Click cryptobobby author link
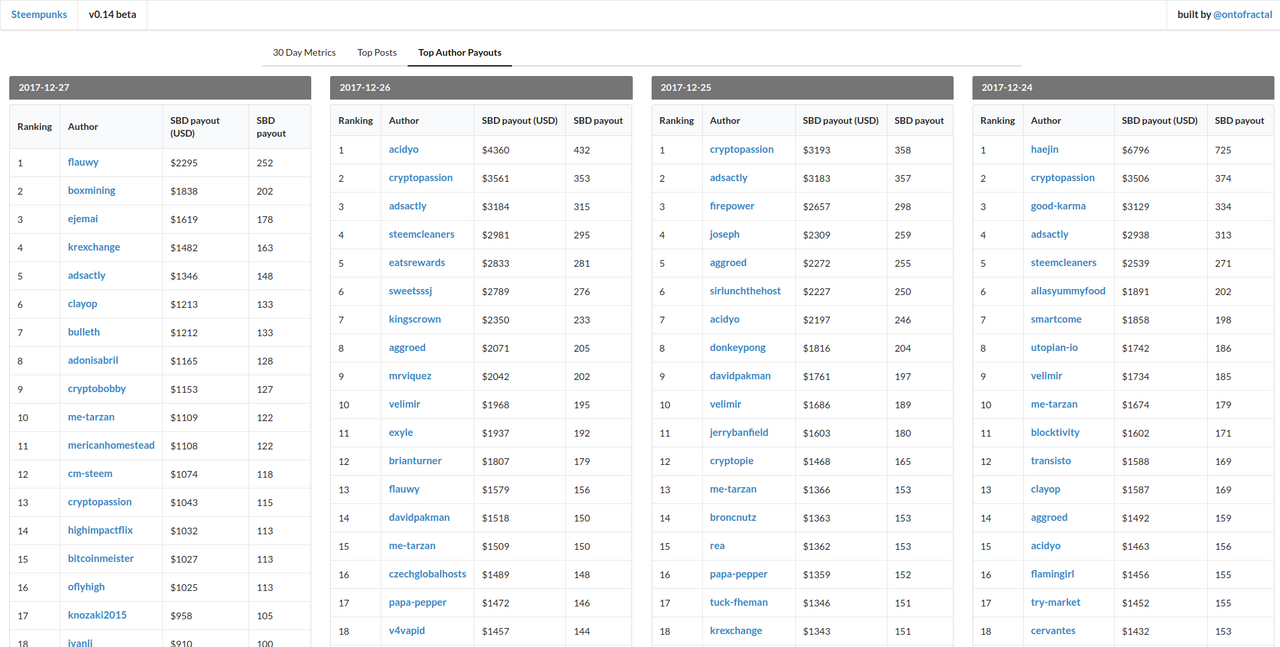1280x647 pixels. [97, 389]
